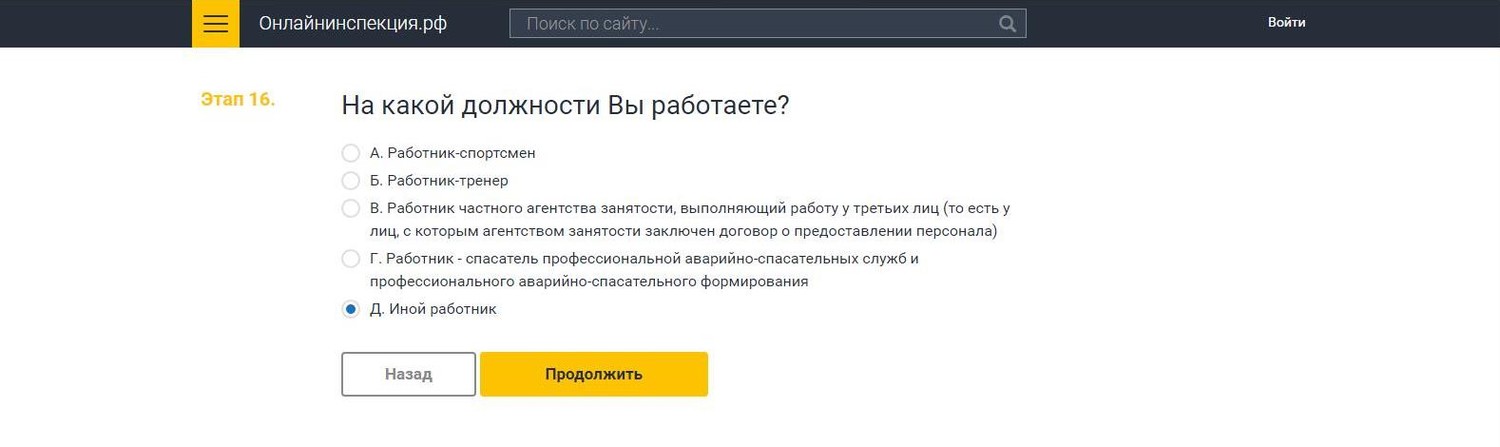Click the question heading 'На какой должности Вы работаете?'
Image resolution: width=1500 pixels, height=447 pixels.
(566, 105)
